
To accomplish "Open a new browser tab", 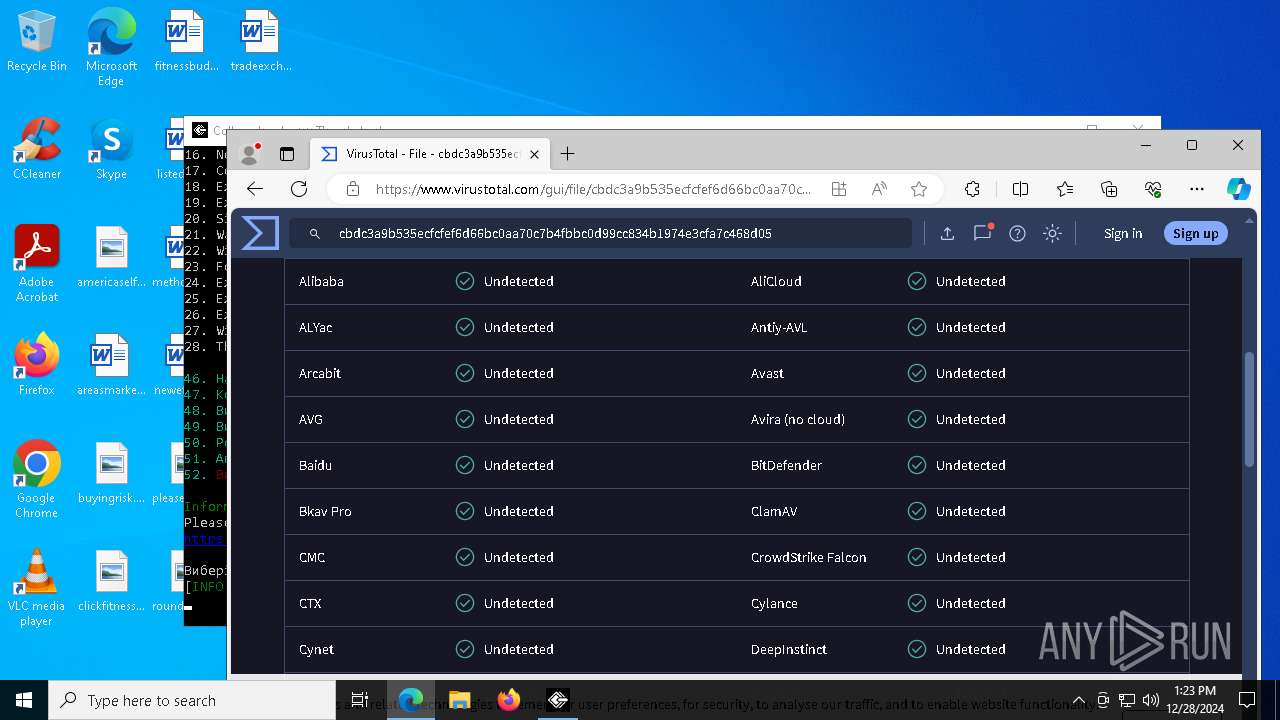I will point(567,154).
